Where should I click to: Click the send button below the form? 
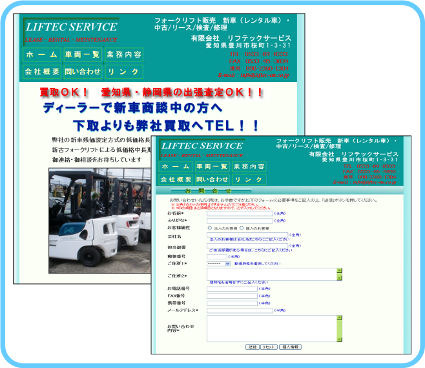(252, 347)
